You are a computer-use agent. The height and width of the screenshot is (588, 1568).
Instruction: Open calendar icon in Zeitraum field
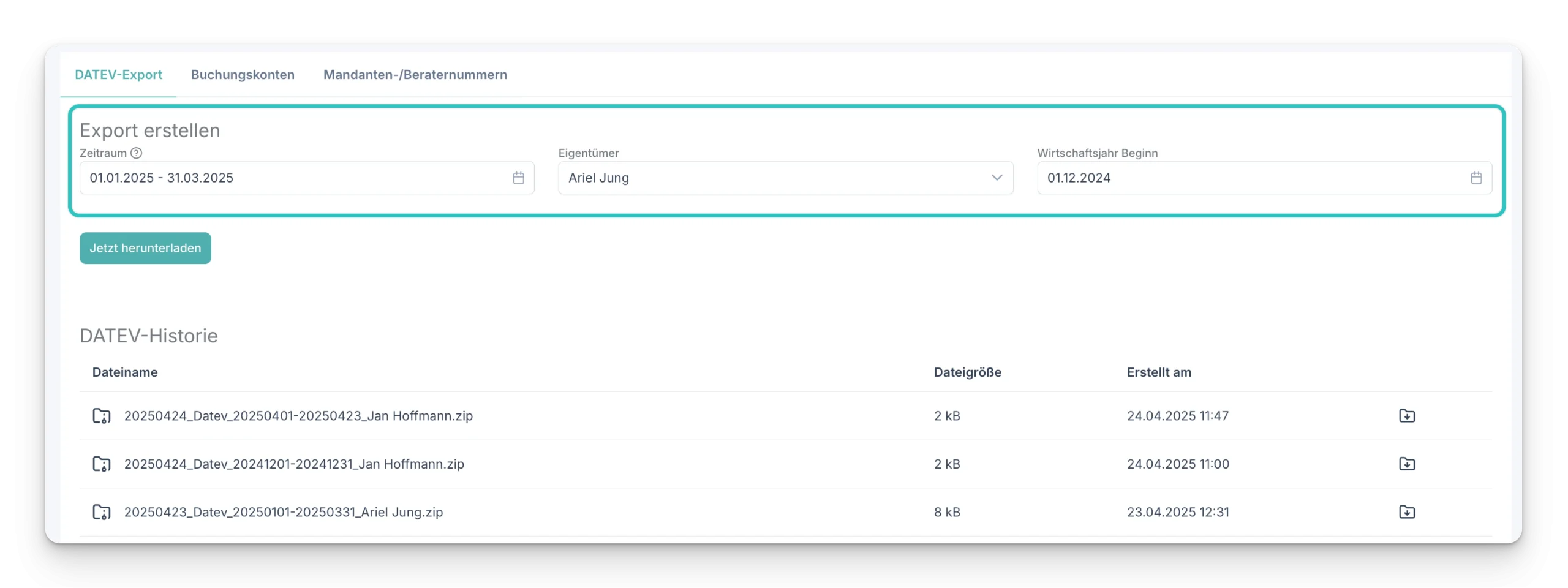coord(518,178)
